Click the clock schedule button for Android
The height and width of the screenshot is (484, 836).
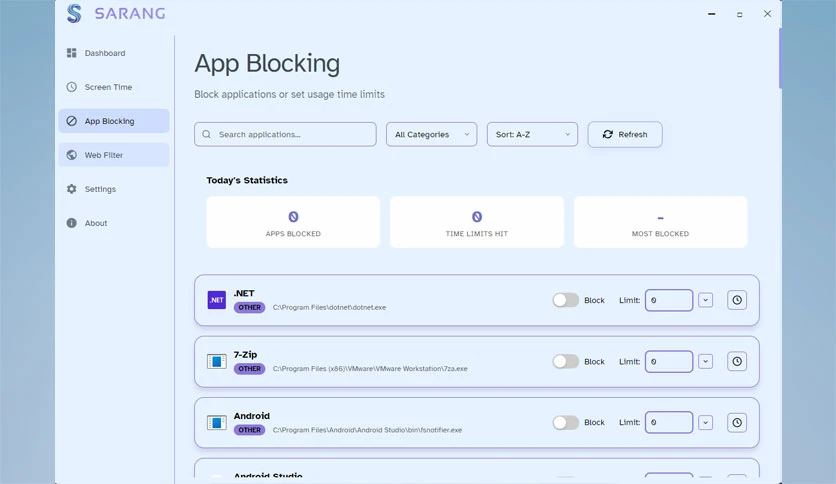point(737,423)
